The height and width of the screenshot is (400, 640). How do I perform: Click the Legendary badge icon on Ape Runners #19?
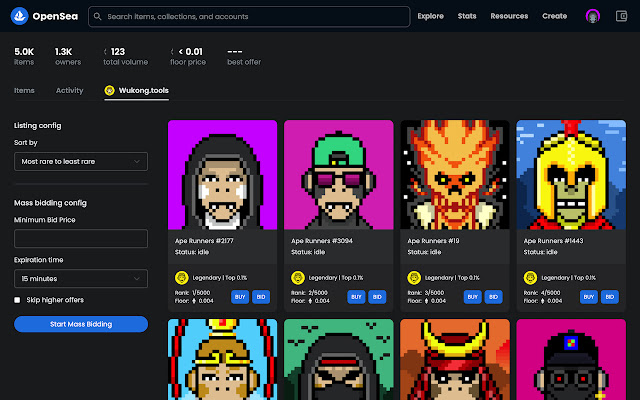(414, 278)
